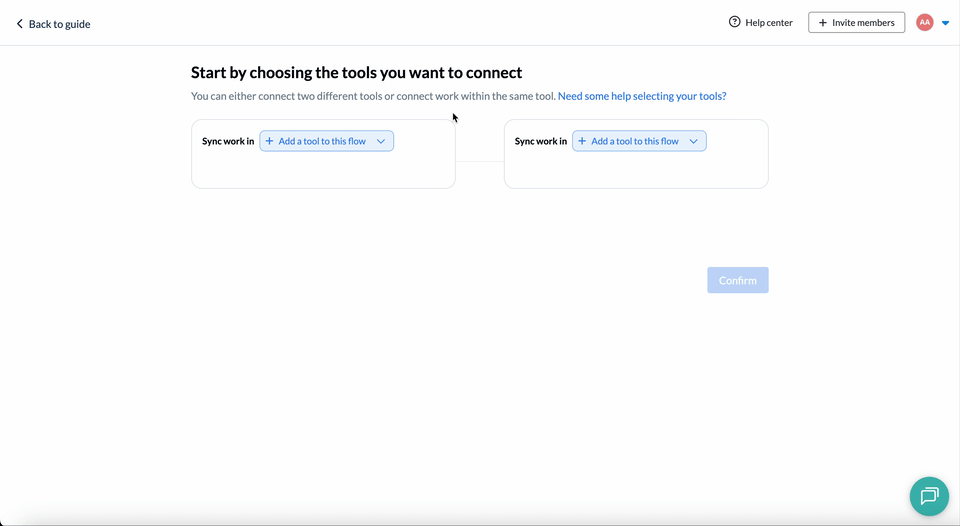This screenshot has height=526, width=960.
Task: Click the plus icon in the left tool selector
Action: tap(269, 141)
